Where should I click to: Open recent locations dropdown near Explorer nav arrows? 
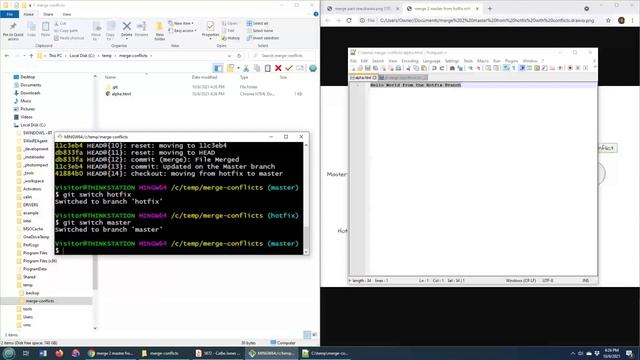[24, 56]
